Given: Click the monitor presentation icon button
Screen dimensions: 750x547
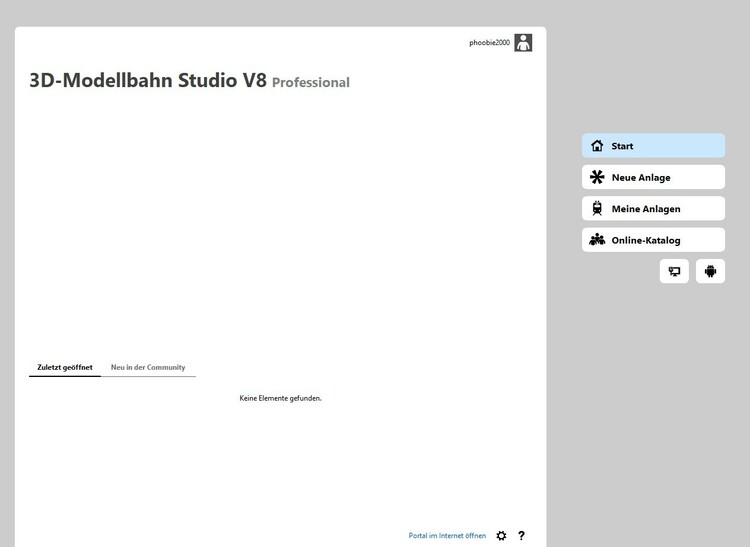Looking at the screenshot, I should pyautogui.click(x=674, y=271).
